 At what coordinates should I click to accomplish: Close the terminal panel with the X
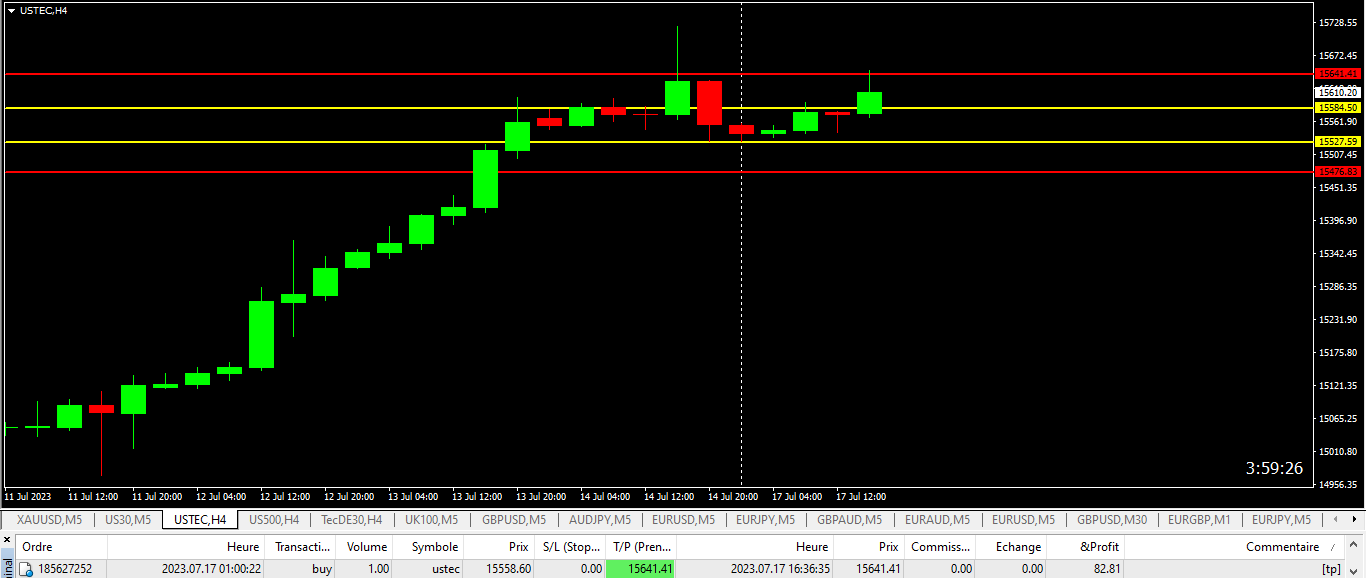[x=6, y=541]
